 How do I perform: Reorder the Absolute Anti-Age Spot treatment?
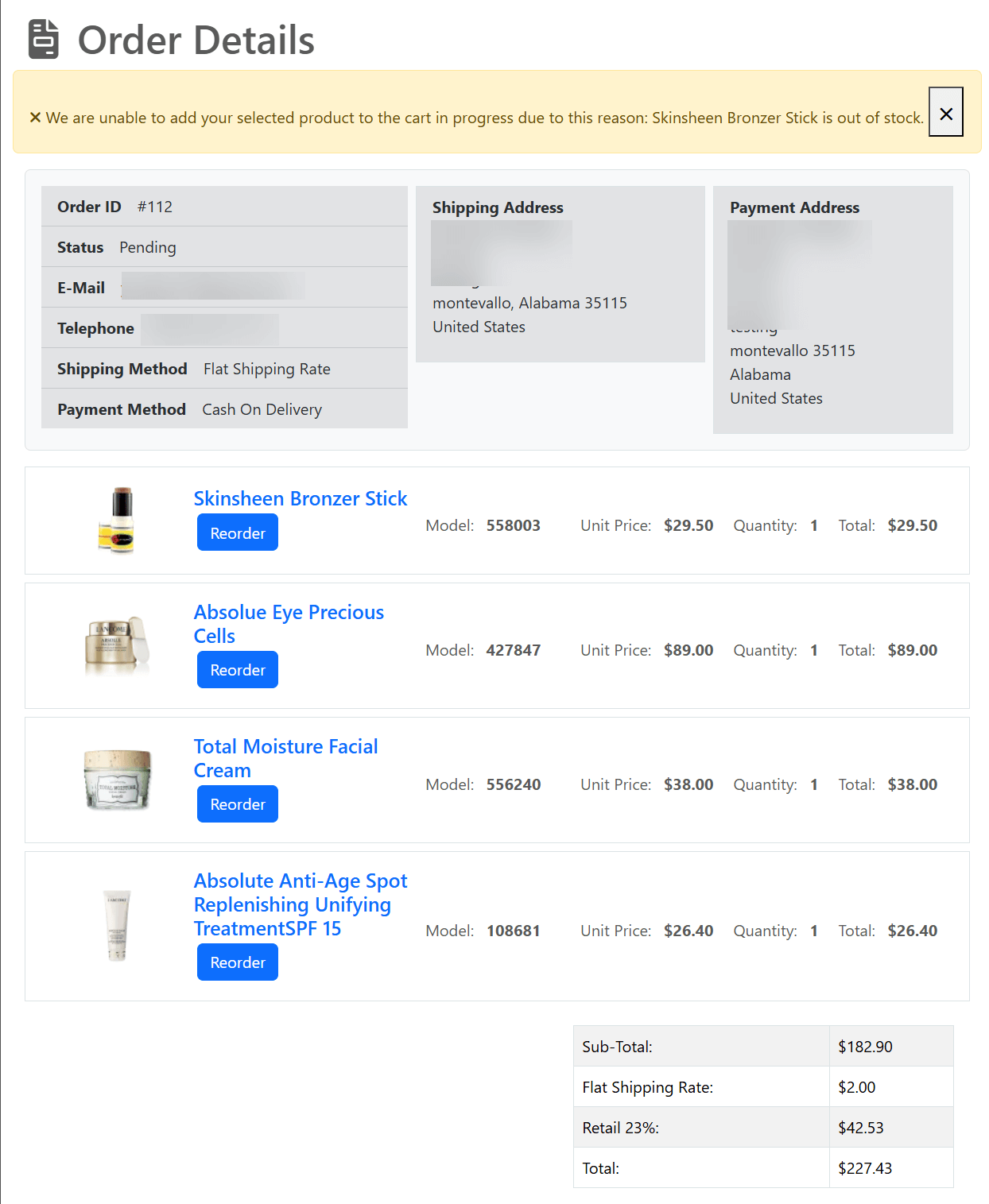[237, 962]
